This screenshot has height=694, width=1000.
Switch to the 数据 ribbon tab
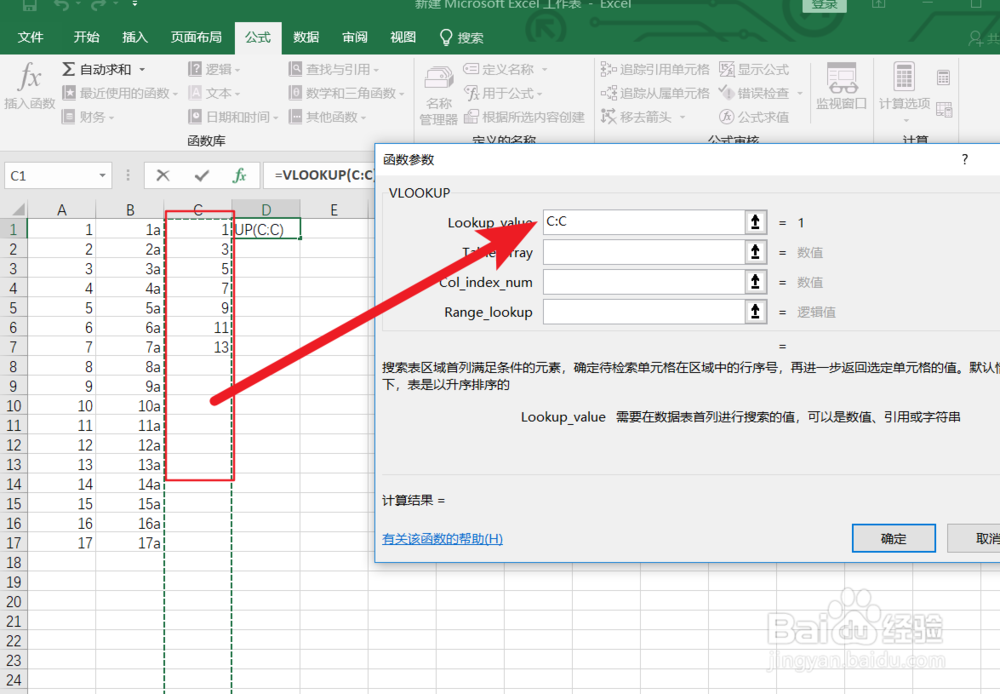(x=305, y=37)
